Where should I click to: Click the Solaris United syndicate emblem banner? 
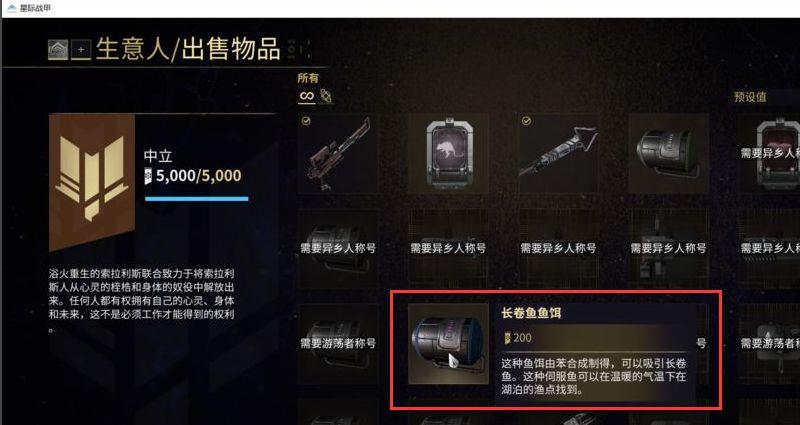click(92, 181)
